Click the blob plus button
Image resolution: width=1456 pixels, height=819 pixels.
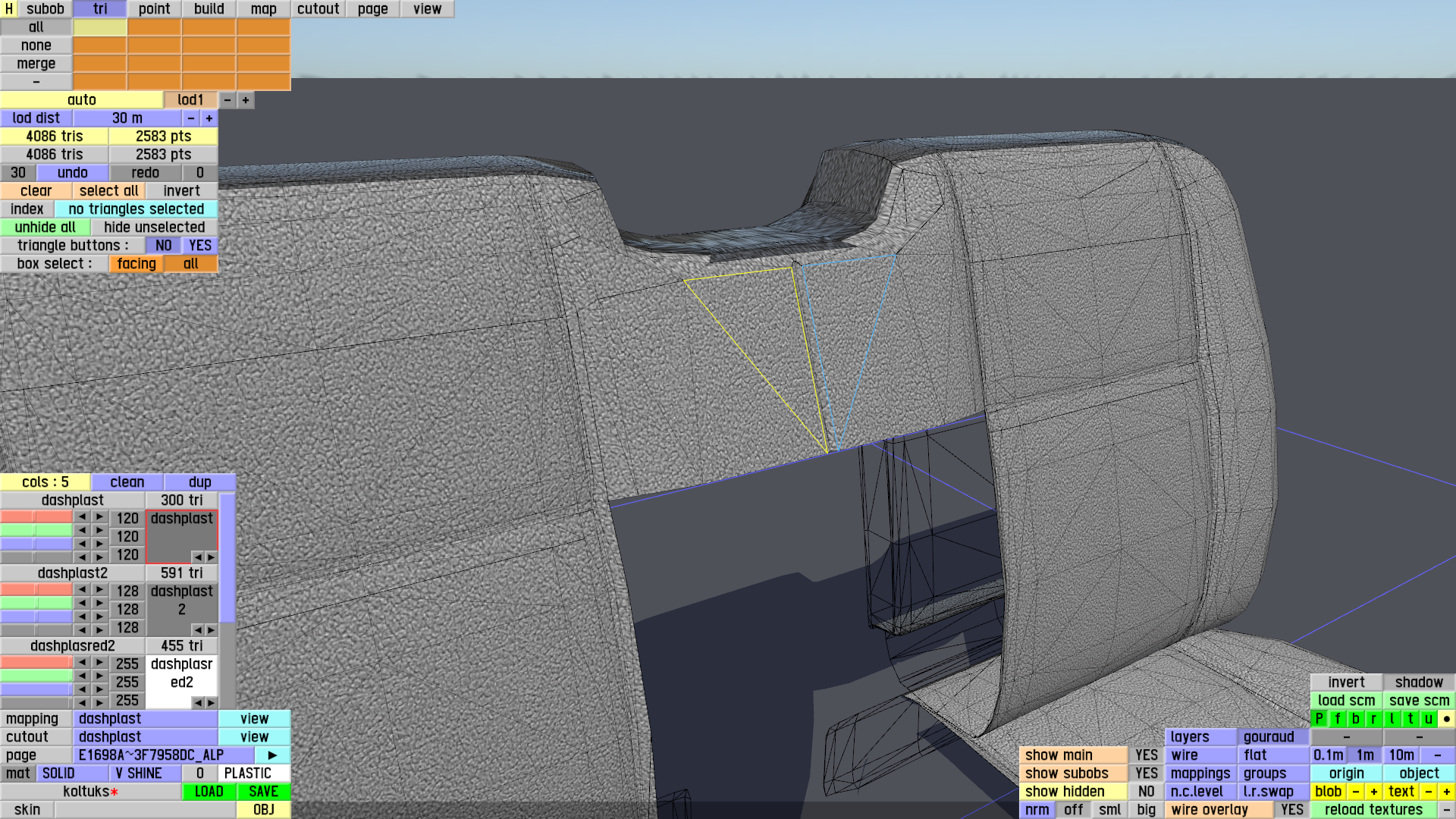point(1373,791)
